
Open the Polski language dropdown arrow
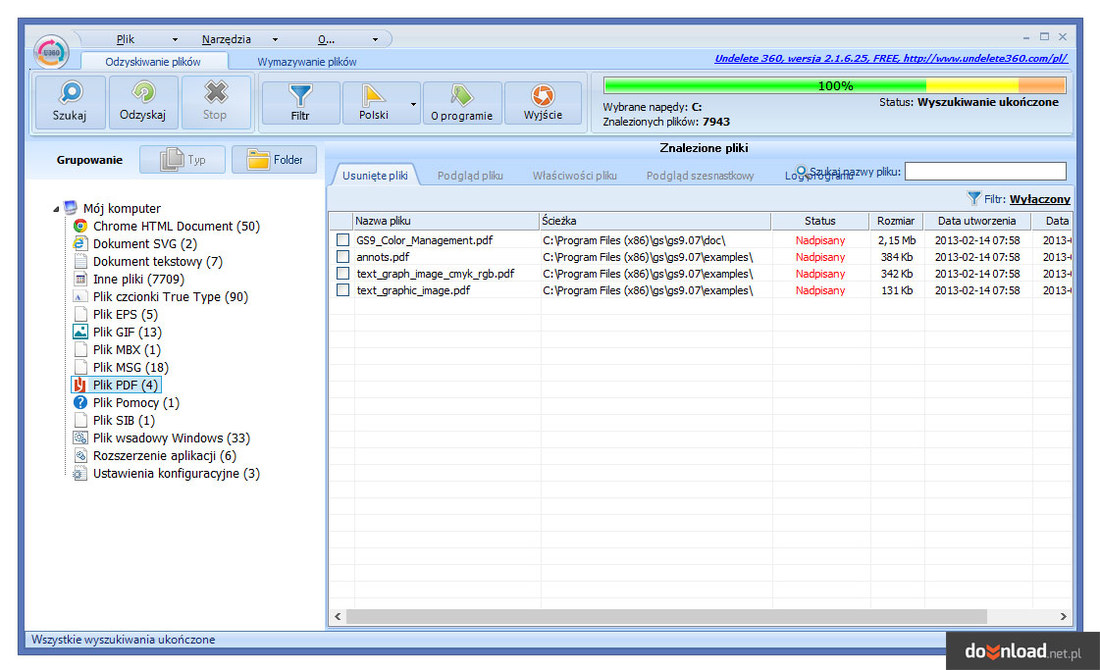pyautogui.click(x=413, y=104)
